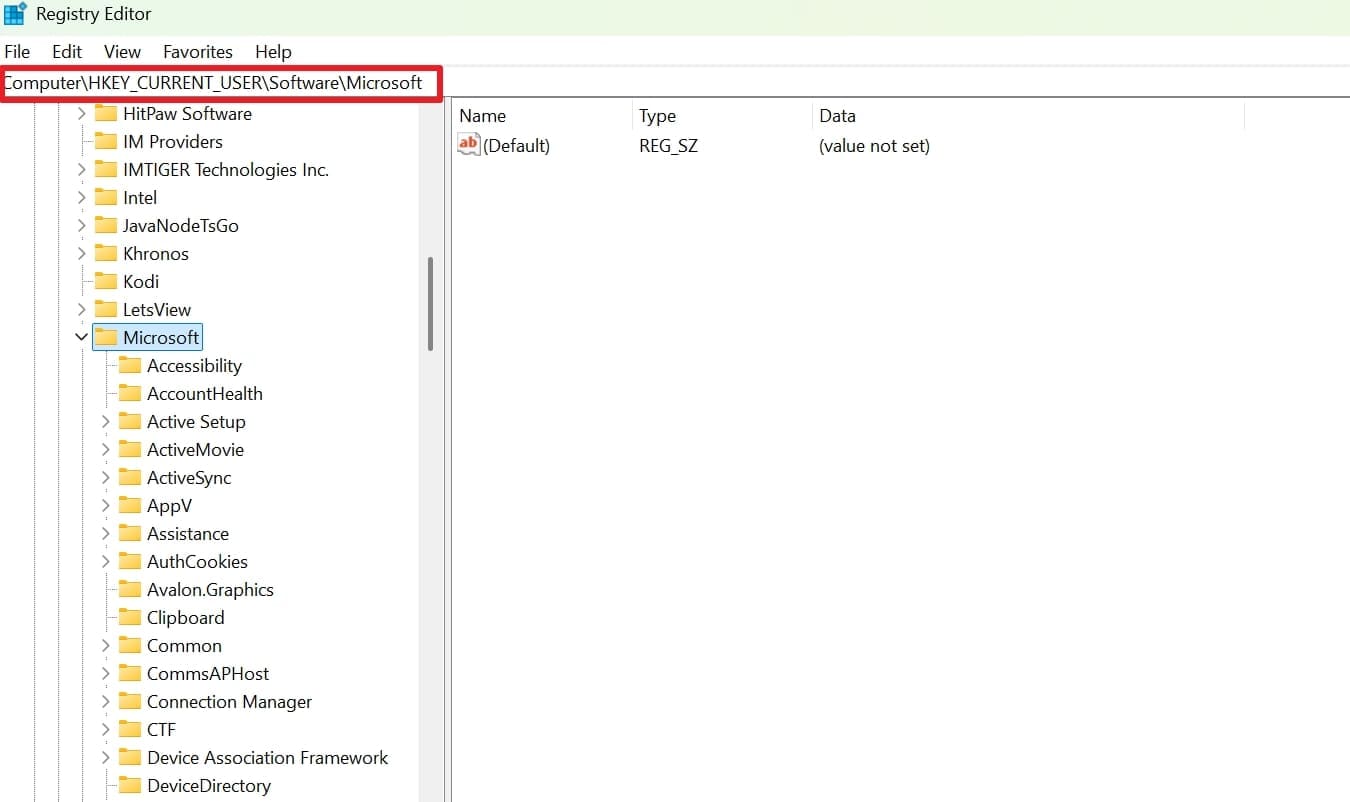Open the File menu

17,51
